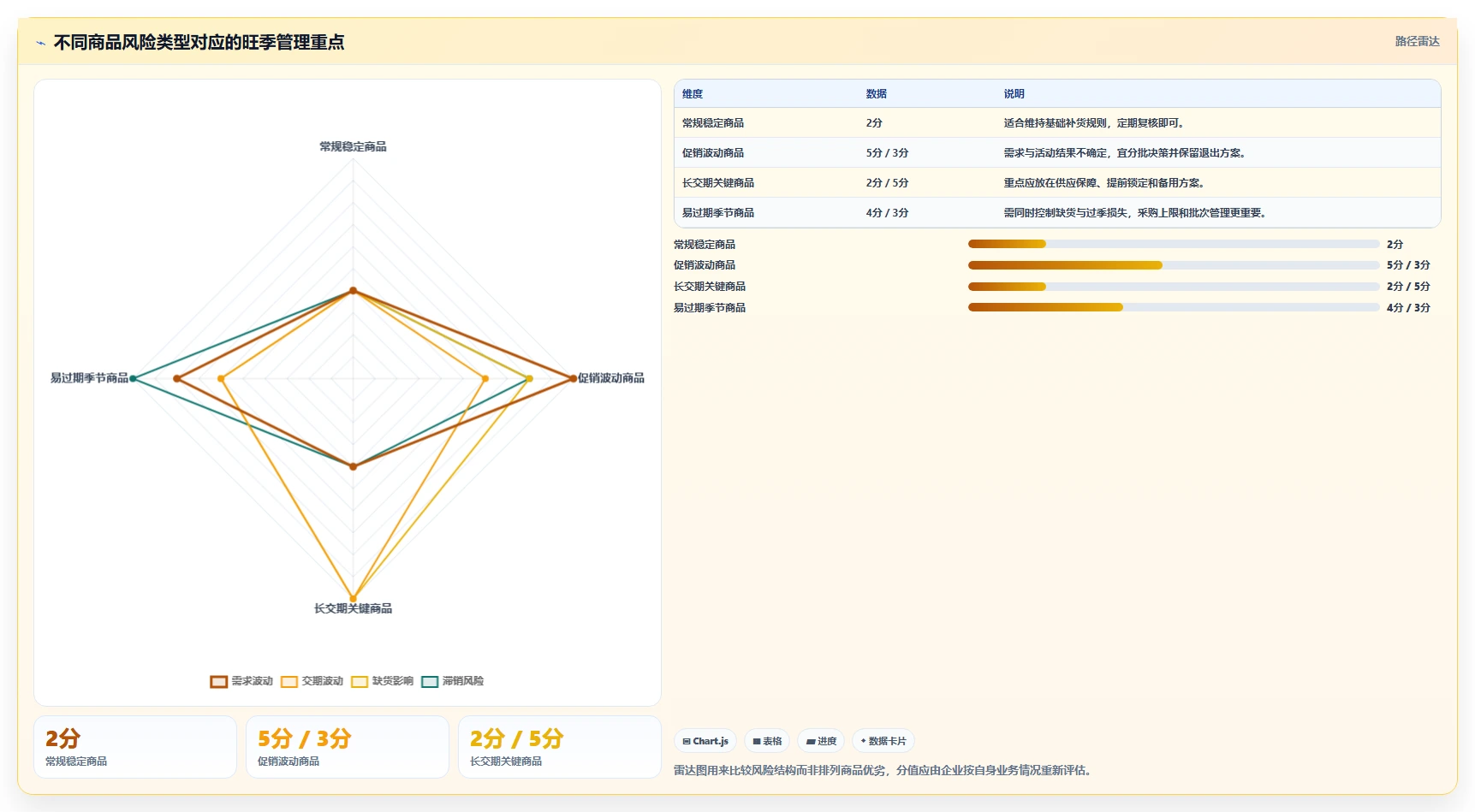The height and width of the screenshot is (812, 1475).
Task: Click the data point at 促销波动商品 axis tip
Action: coord(573,378)
